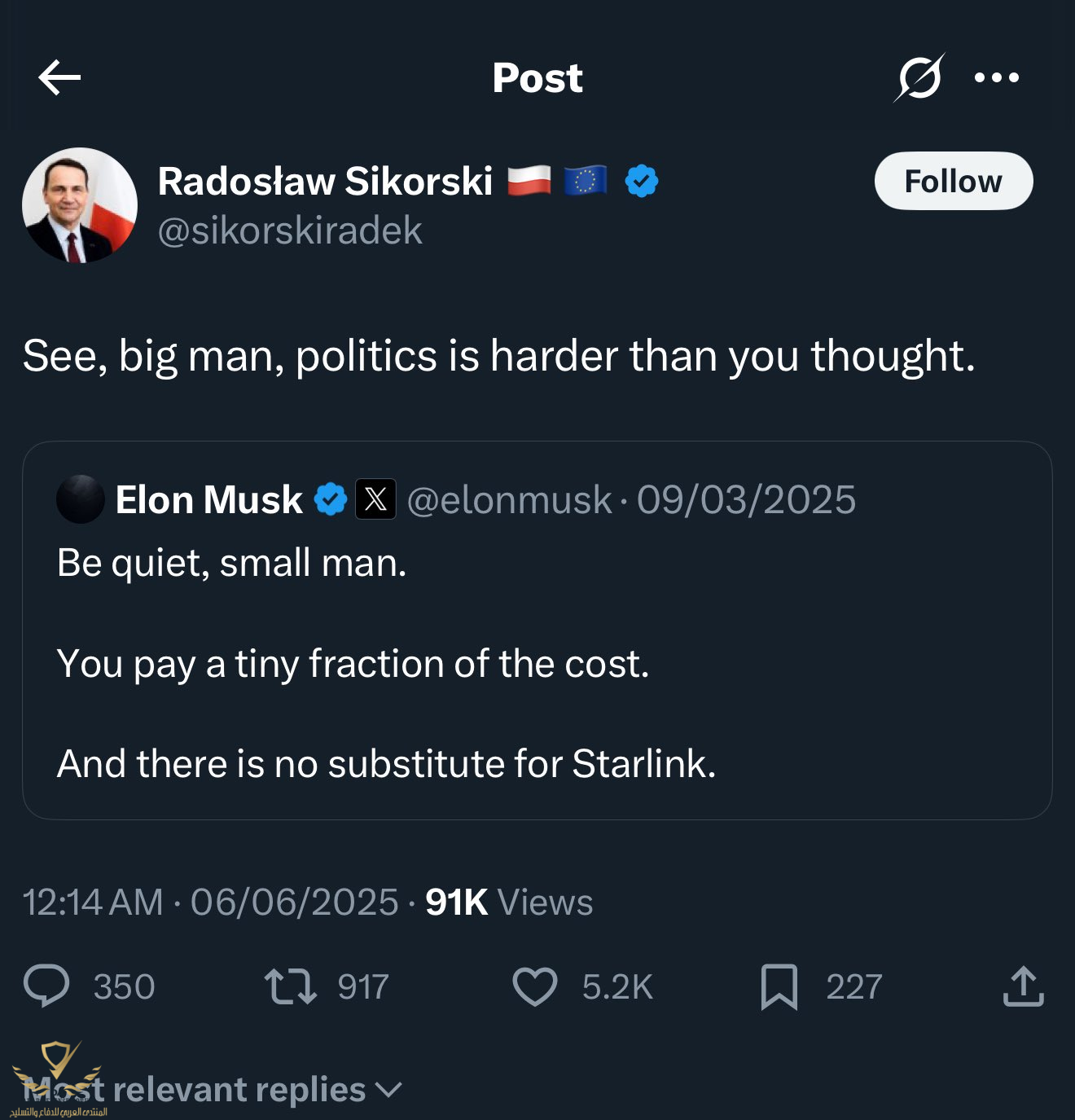1075x1120 pixels.
Task: Bookmark this post
Action: [779, 986]
